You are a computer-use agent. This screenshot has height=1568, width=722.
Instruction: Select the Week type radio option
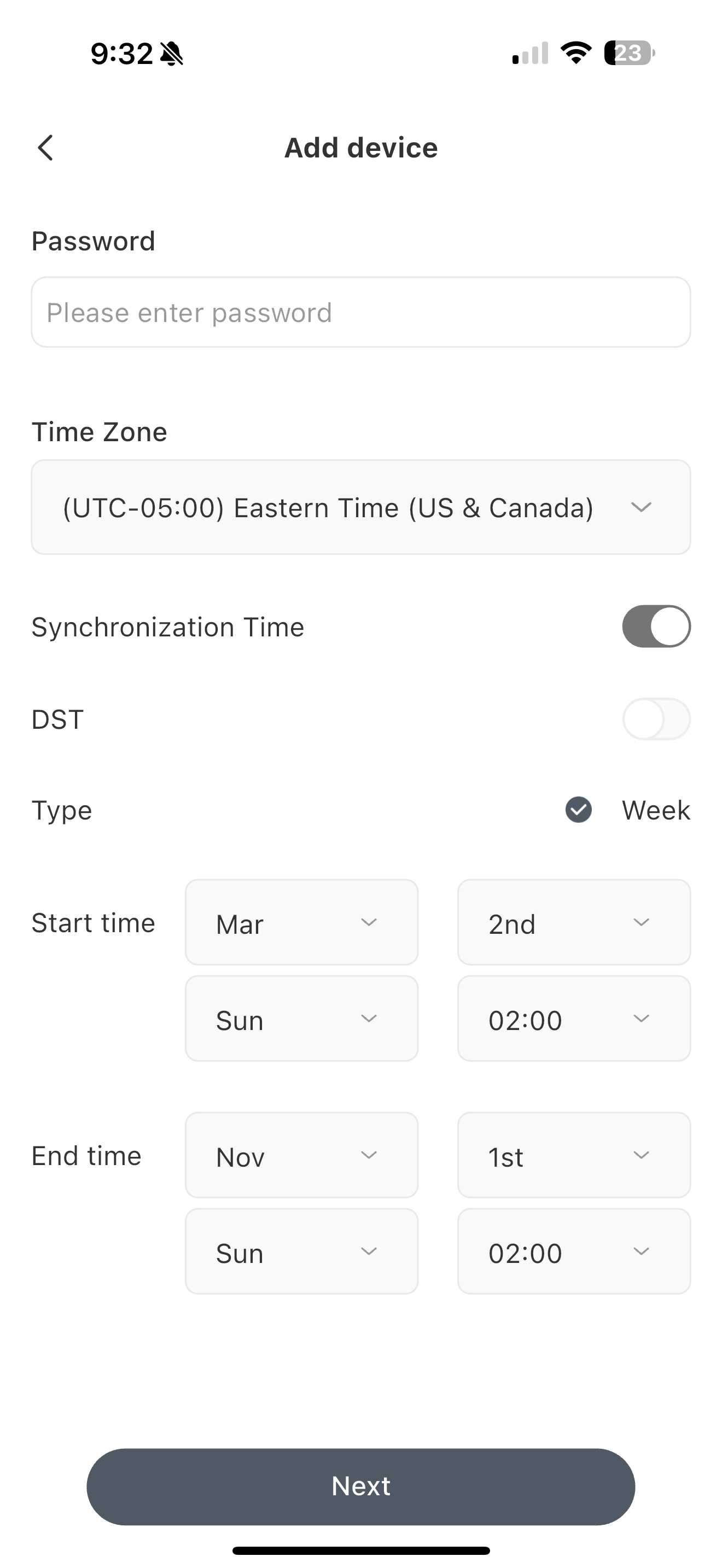578,810
